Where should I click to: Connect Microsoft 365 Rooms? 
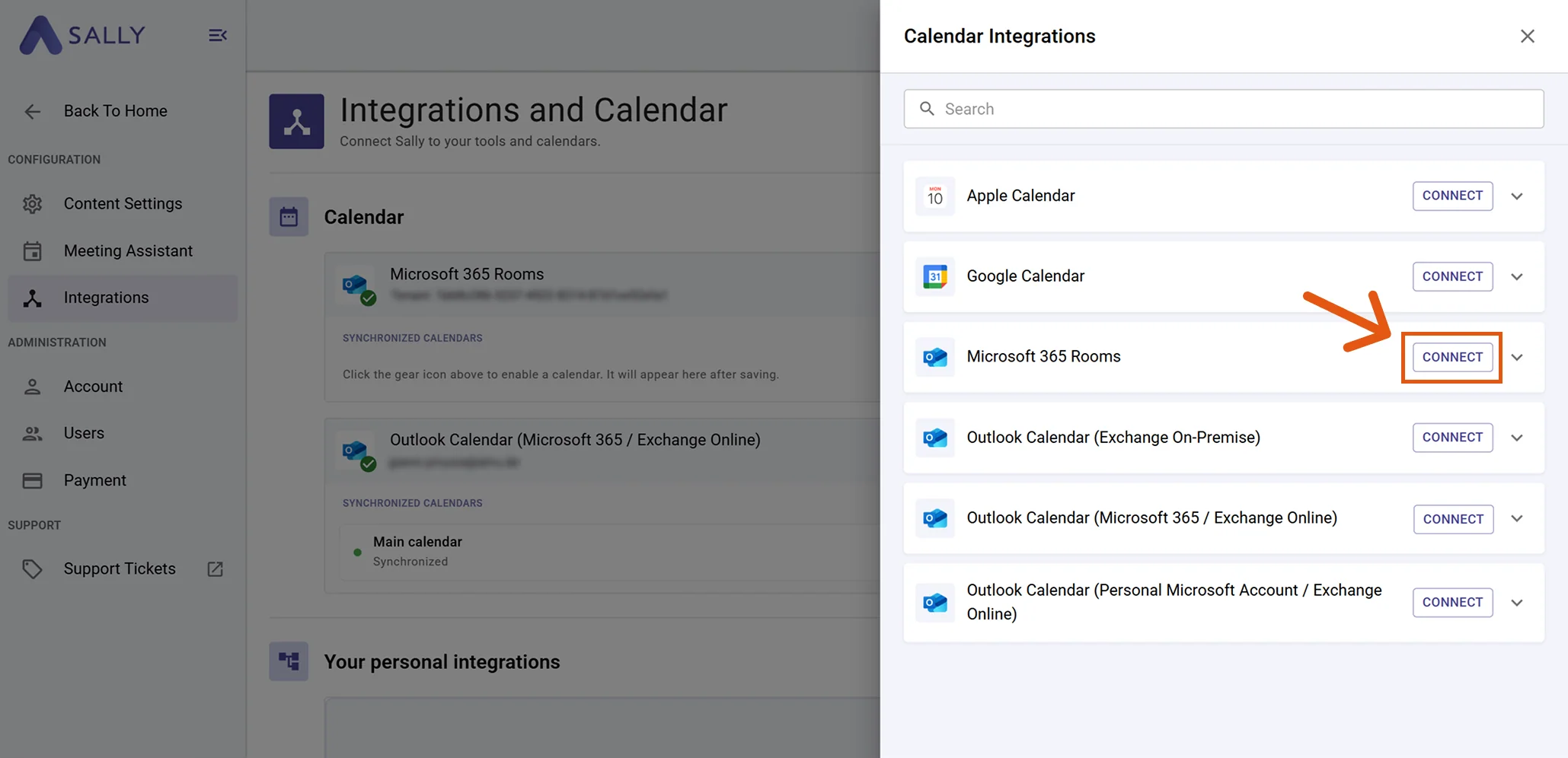[x=1452, y=357]
